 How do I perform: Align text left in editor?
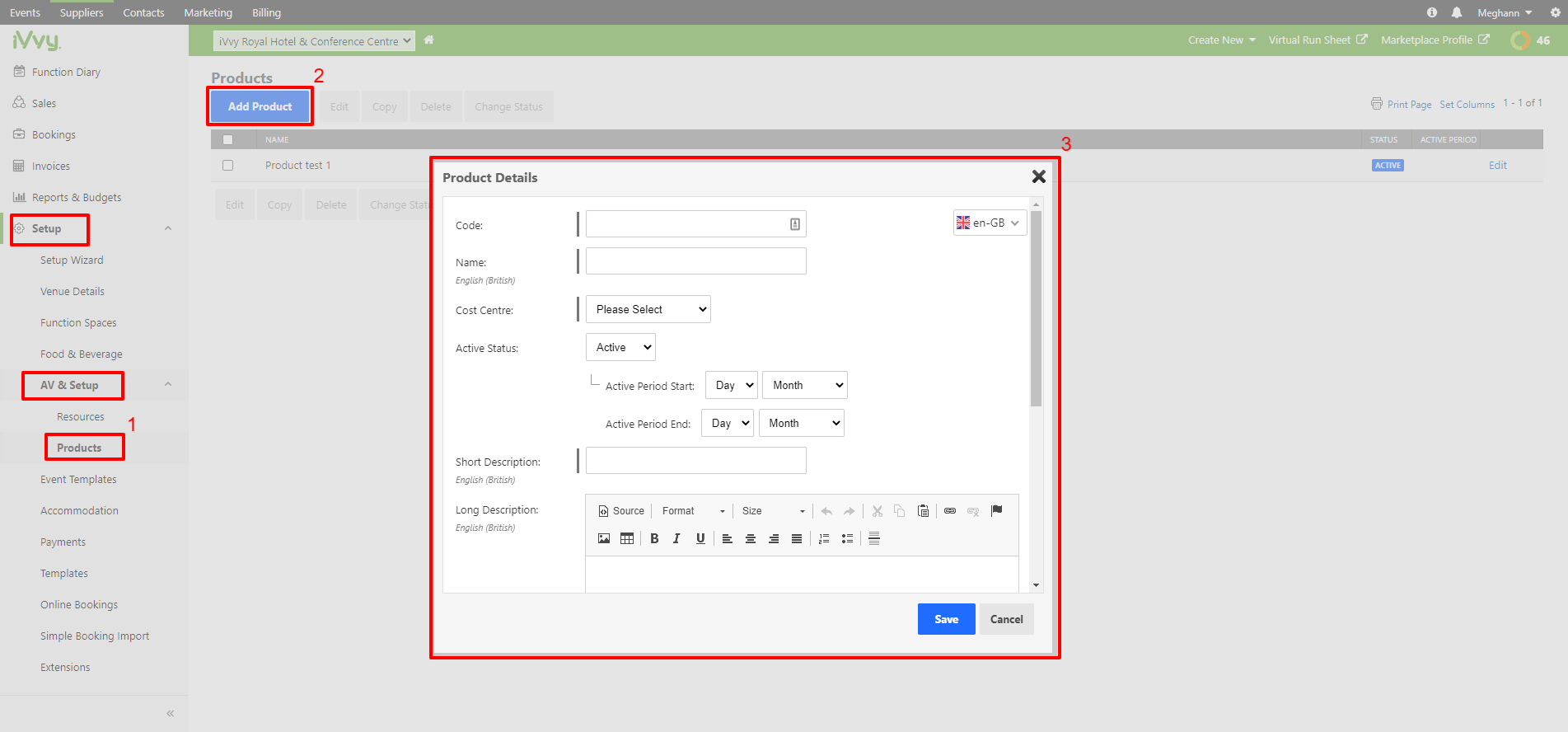728,538
